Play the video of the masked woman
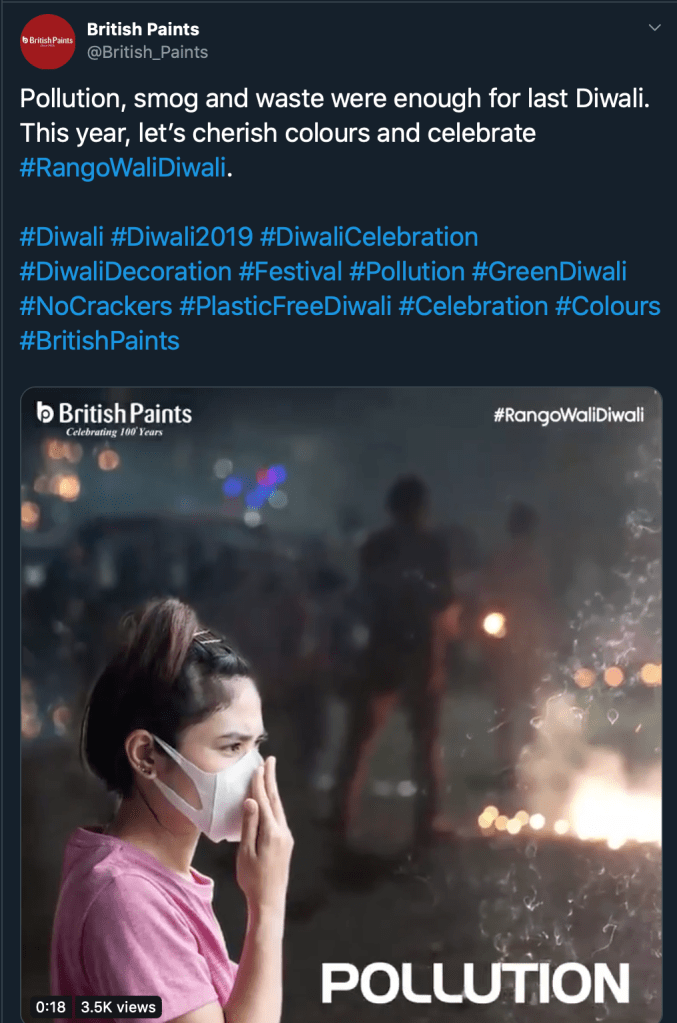This screenshot has height=1023, width=677. coord(341,700)
